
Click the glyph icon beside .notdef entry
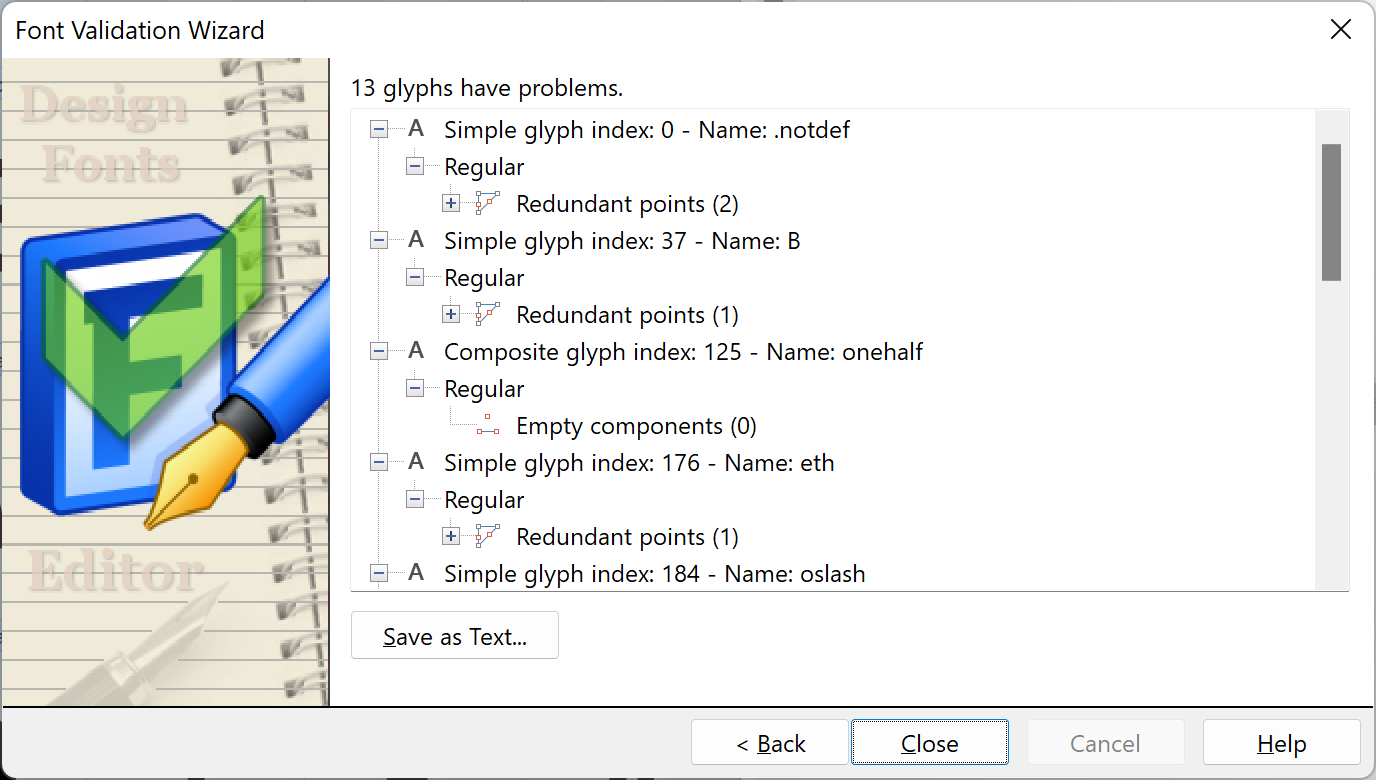[x=416, y=129]
